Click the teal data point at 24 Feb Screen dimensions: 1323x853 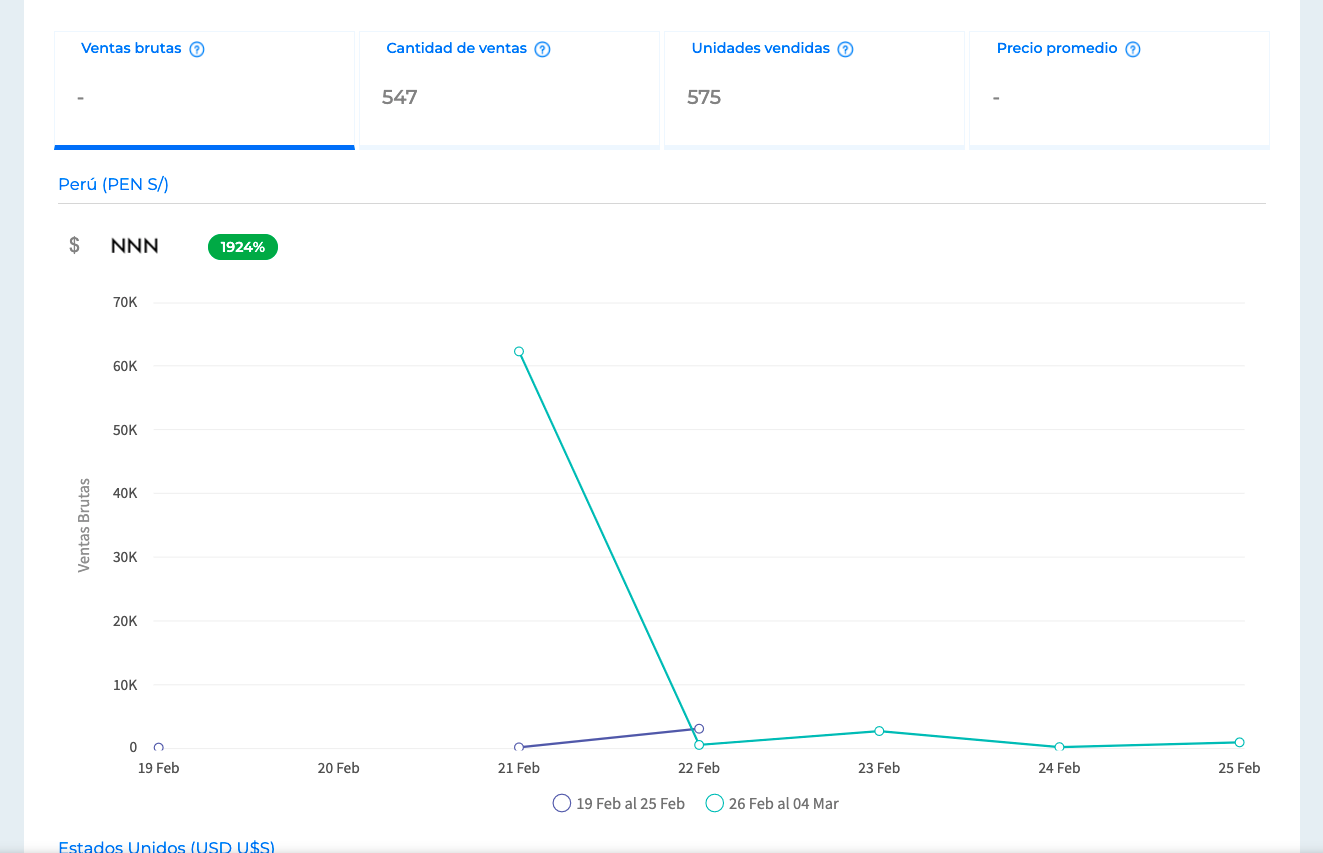(1059, 747)
